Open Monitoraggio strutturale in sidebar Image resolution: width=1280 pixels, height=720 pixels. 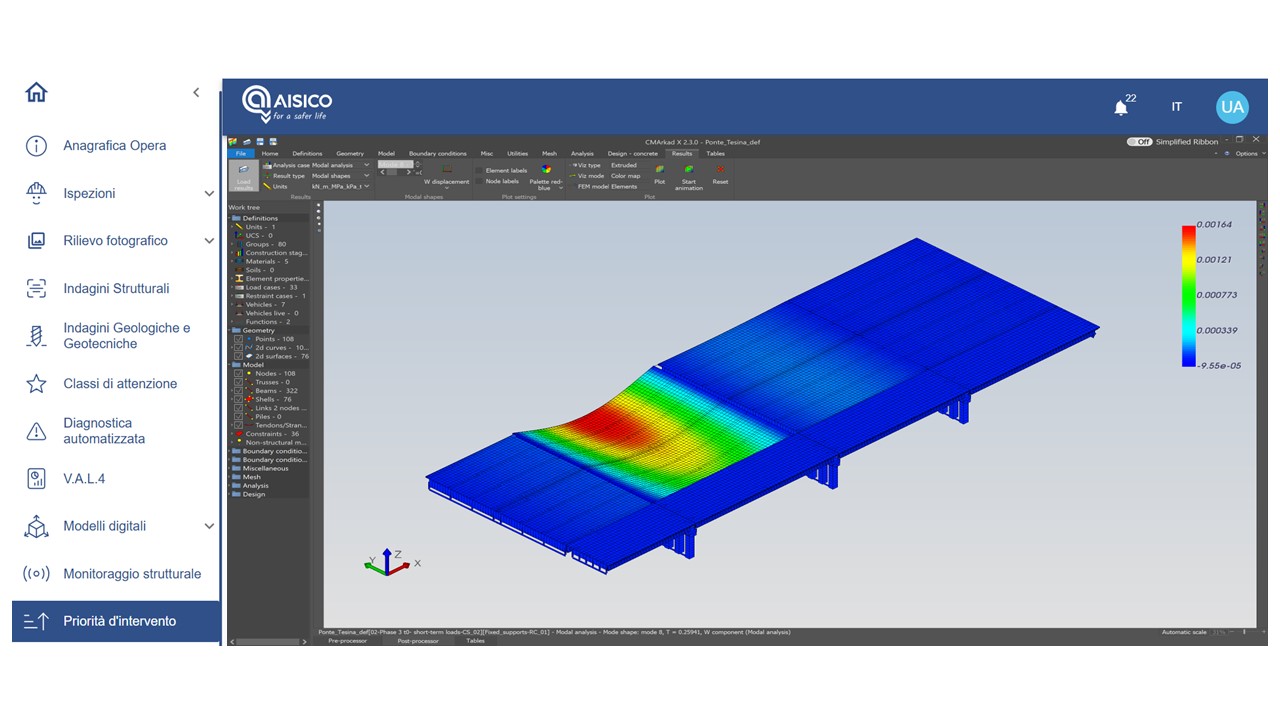coord(131,574)
